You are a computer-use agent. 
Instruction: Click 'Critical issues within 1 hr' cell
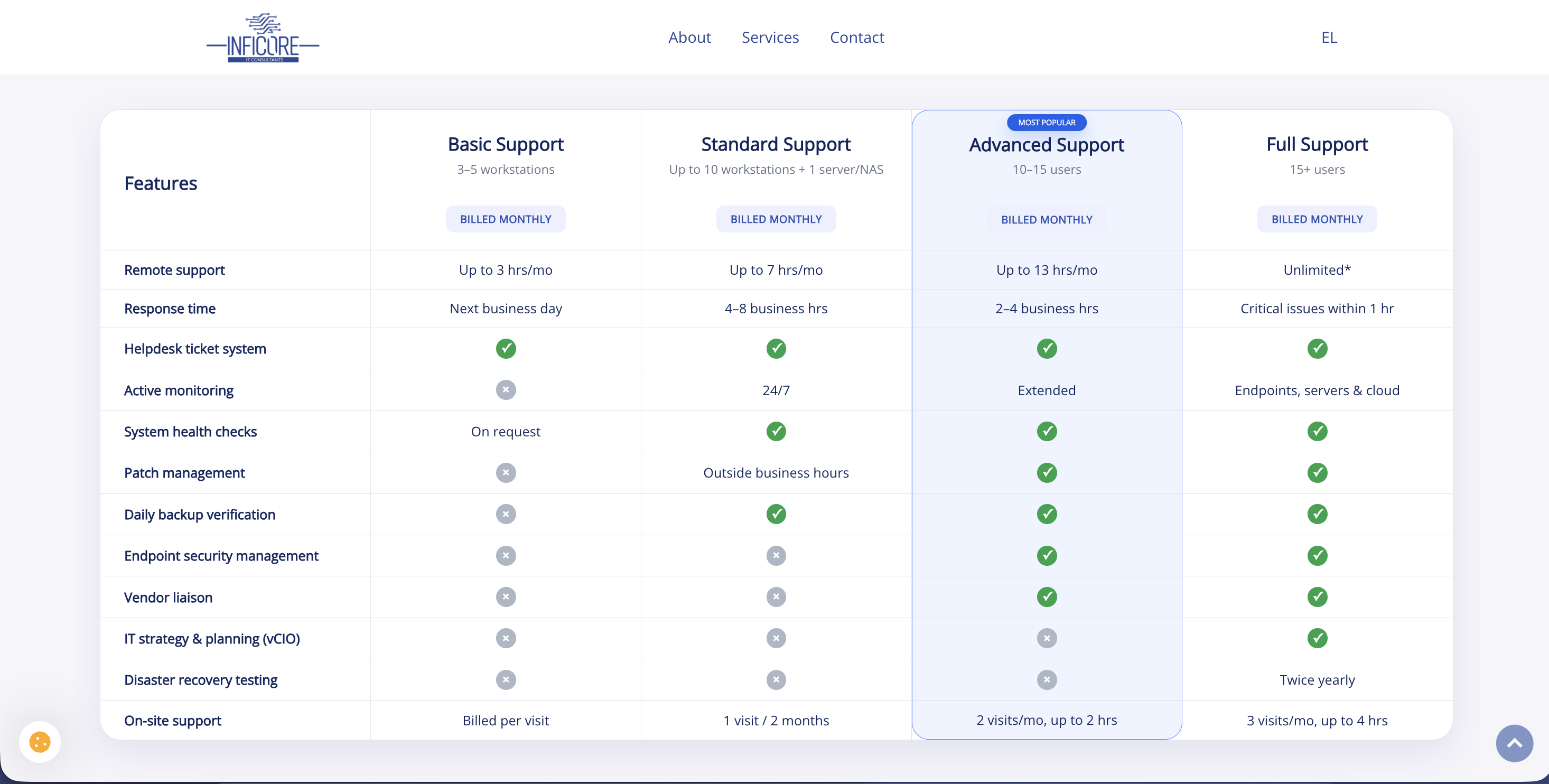pyautogui.click(x=1317, y=309)
